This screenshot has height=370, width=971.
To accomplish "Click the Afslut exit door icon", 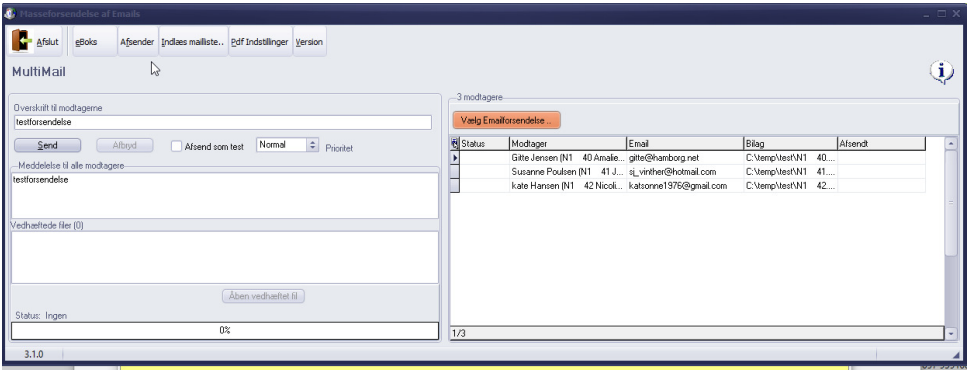I will [22, 42].
